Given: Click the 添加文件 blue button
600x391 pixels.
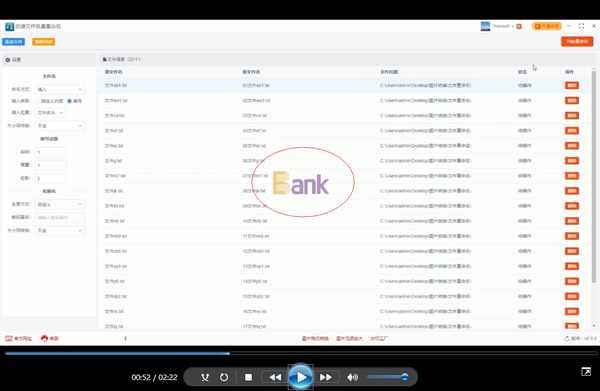Looking at the screenshot, I should click(x=14, y=42).
